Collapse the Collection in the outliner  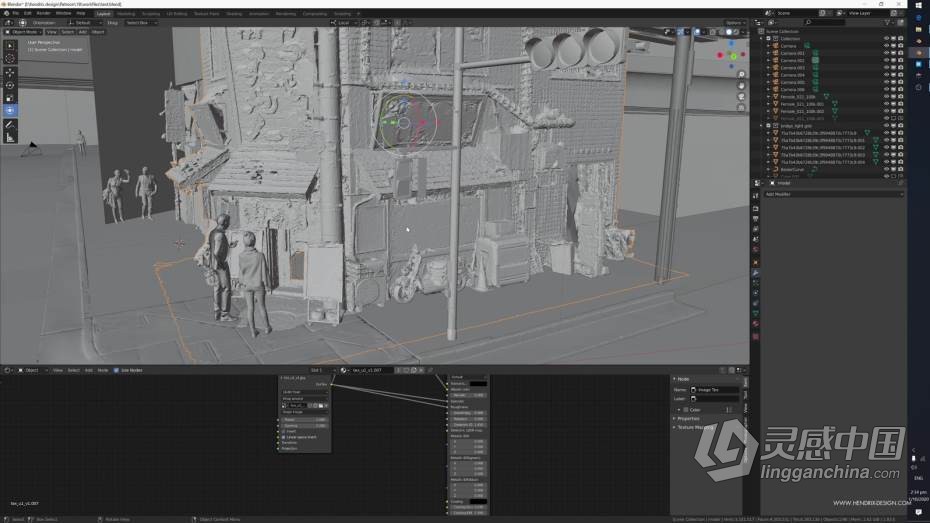pyautogui.click(x=762, y=39)
